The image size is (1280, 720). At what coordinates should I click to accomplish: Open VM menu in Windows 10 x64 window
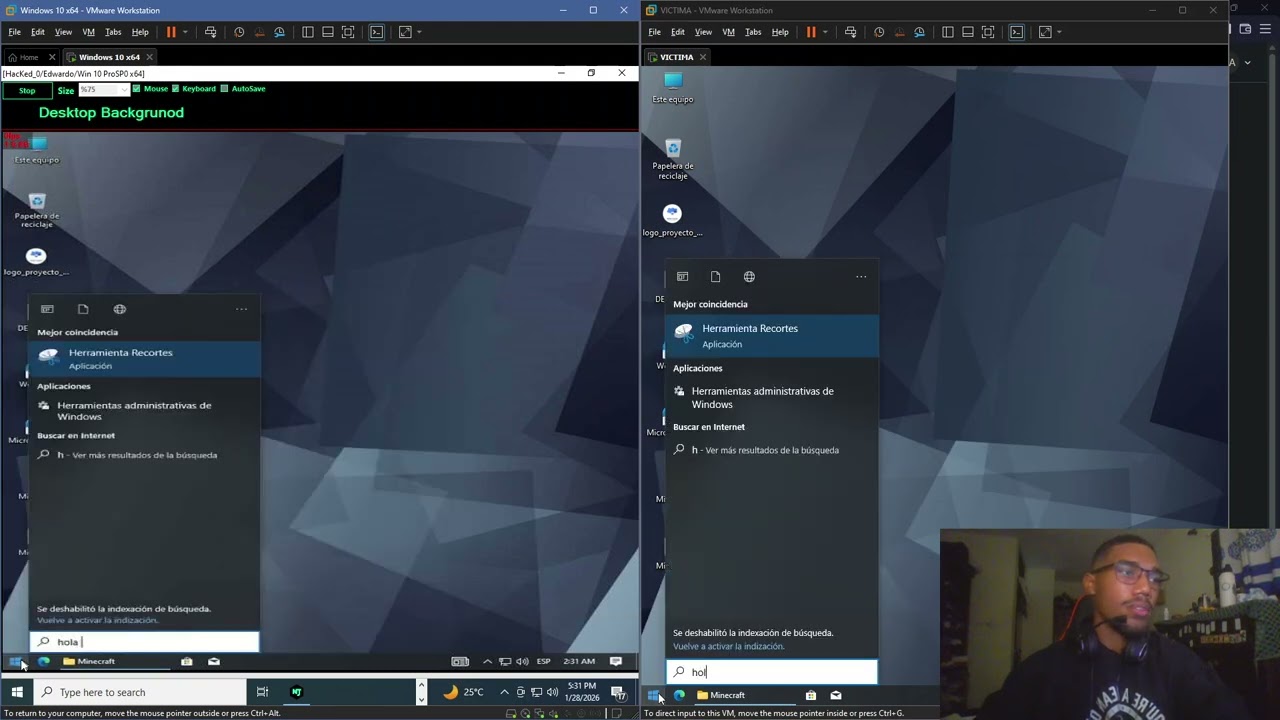tap(88, 32)
